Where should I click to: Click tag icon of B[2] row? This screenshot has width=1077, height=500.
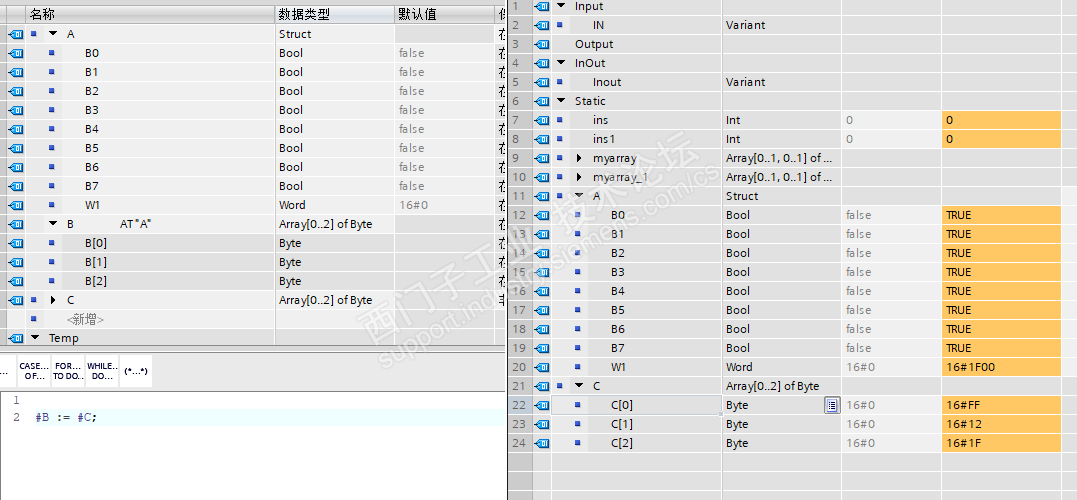pos(16,281)
